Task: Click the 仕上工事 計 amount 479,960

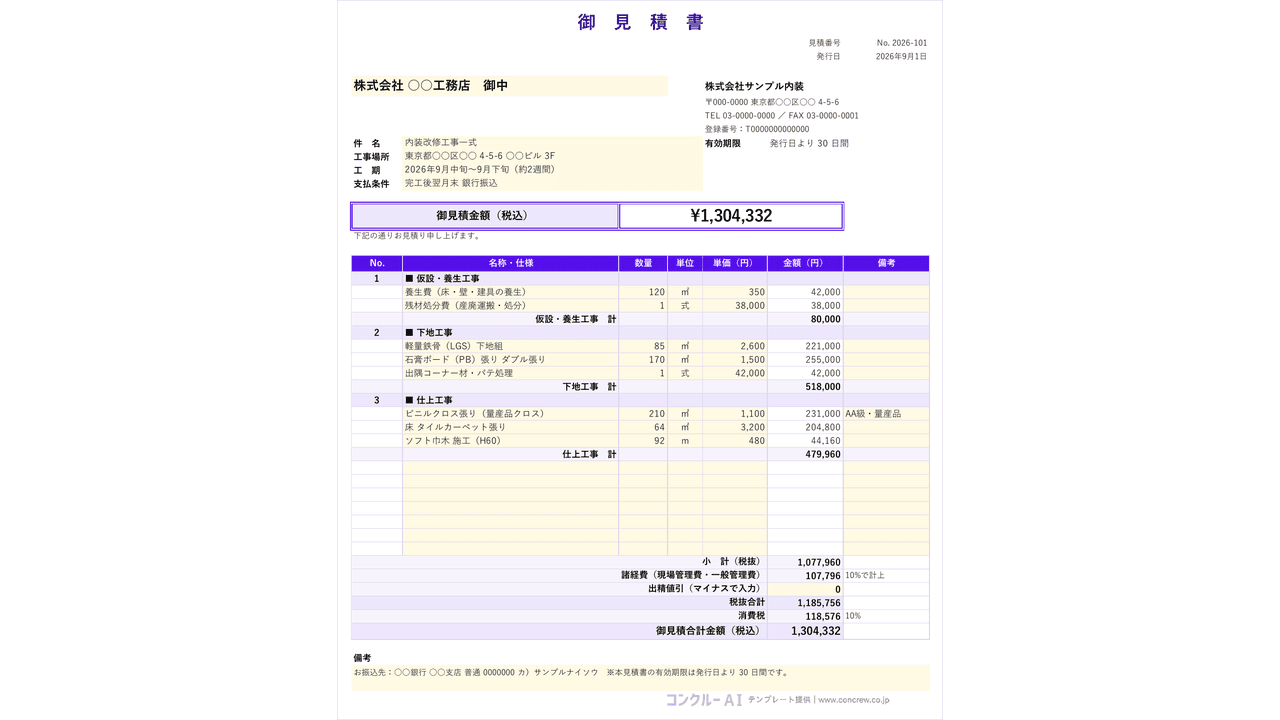Action: 805,454
